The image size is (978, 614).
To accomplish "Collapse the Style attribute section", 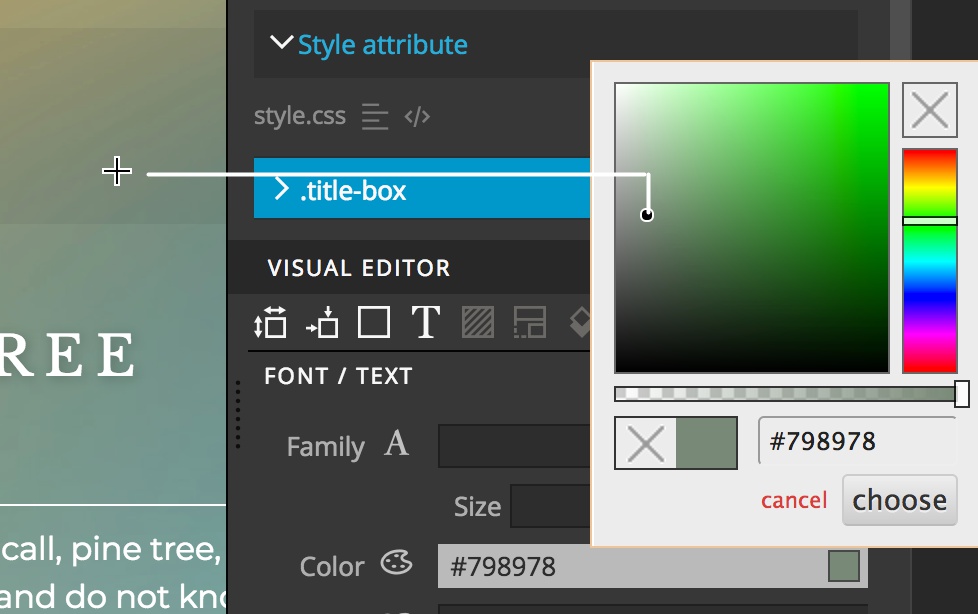I will [281, 42].
